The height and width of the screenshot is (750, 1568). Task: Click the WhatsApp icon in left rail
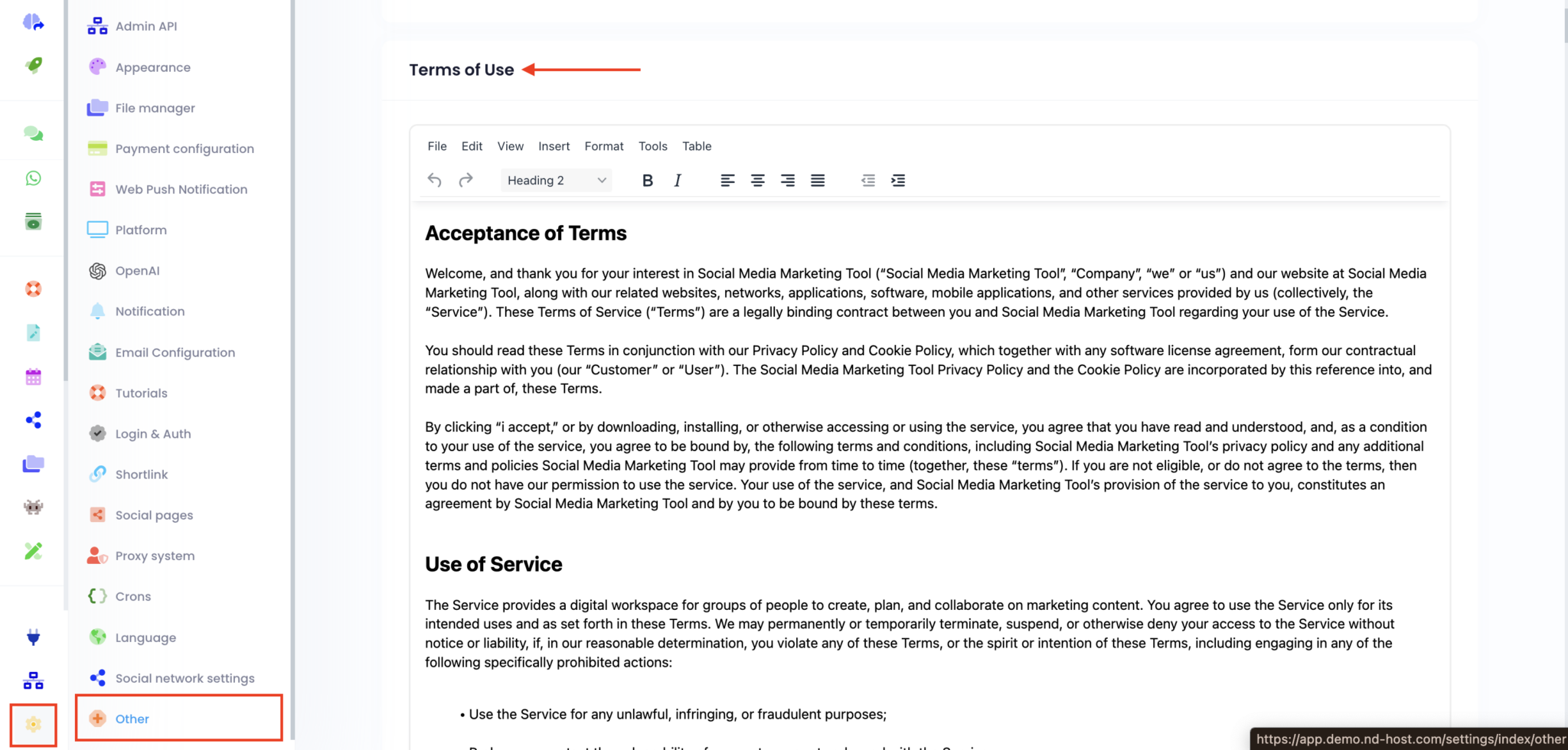(33, 178)
